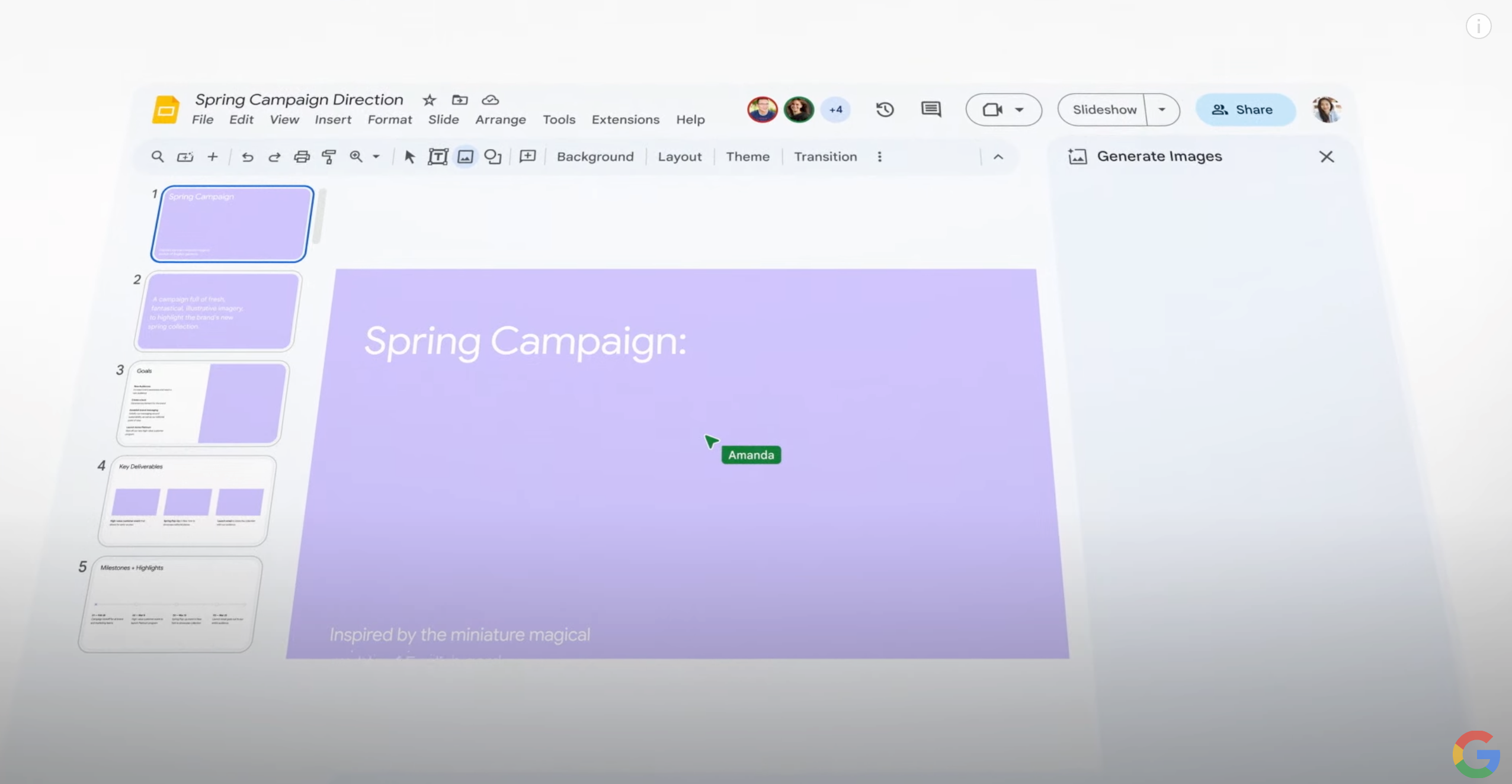Open the Slideshow options dropdown arrow

click(1162, 110)
